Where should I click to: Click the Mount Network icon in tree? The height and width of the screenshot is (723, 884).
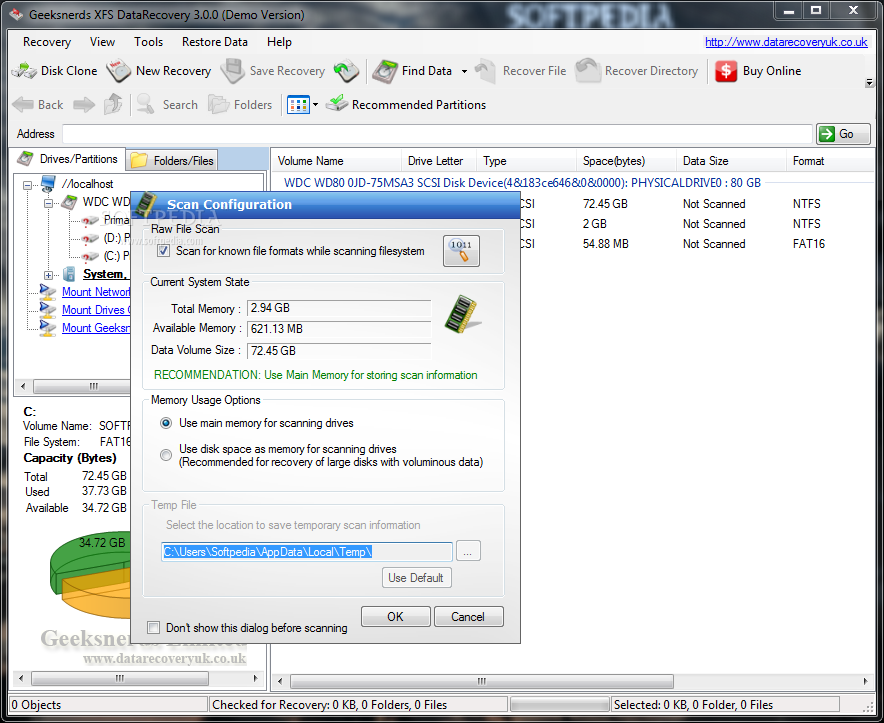(48, 292)
